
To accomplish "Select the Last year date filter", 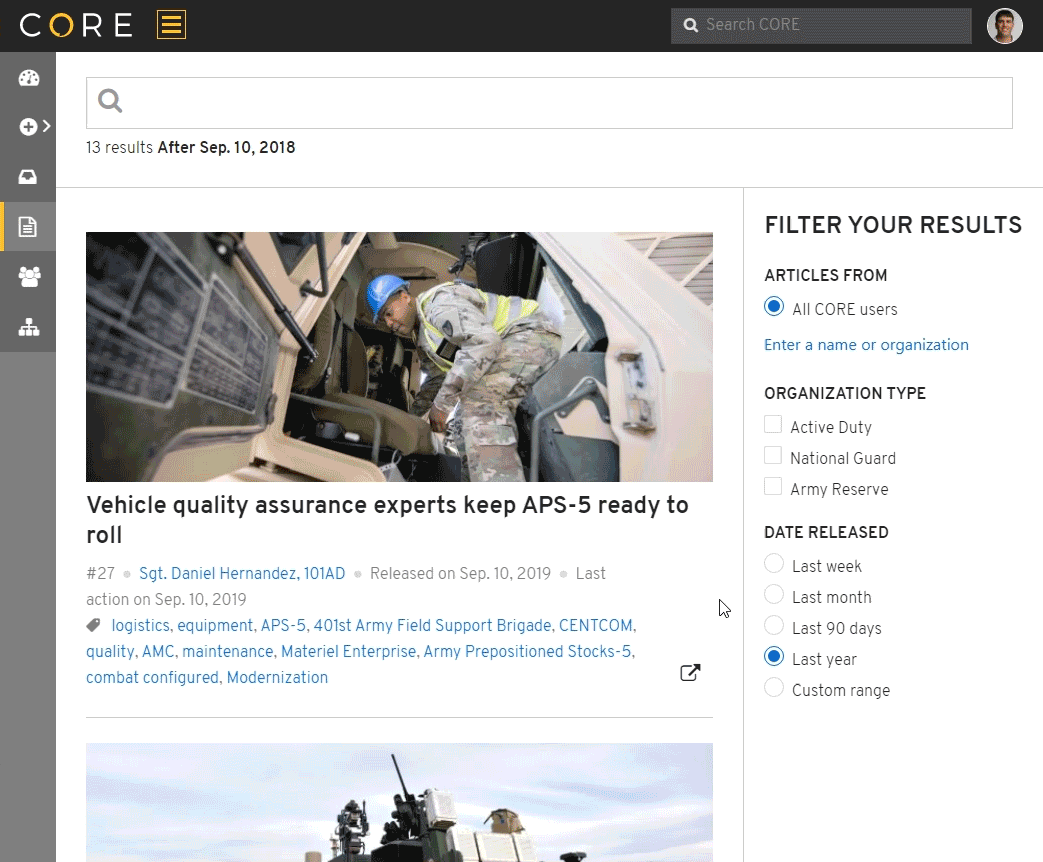I will (x=774, y=656).
